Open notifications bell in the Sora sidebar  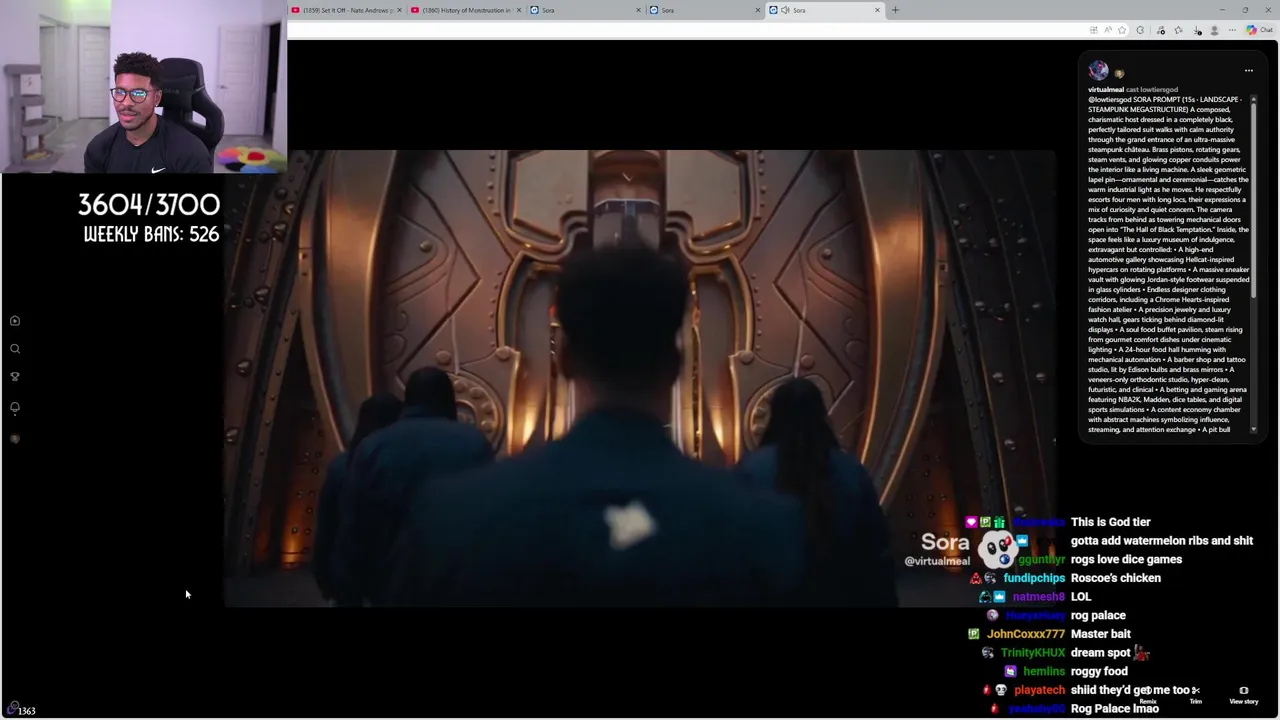tap(15, 408)
